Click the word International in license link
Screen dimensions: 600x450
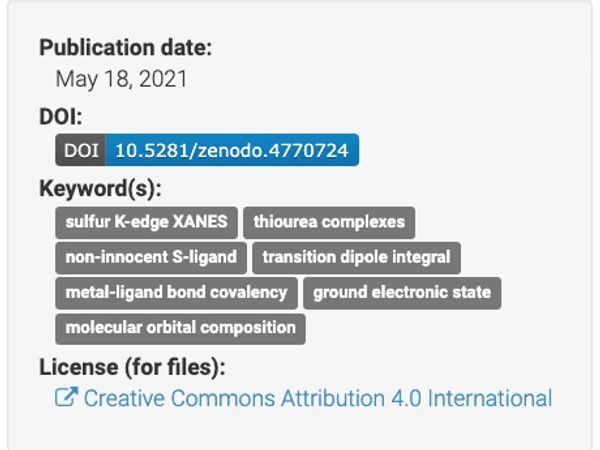tap(490, 398)
